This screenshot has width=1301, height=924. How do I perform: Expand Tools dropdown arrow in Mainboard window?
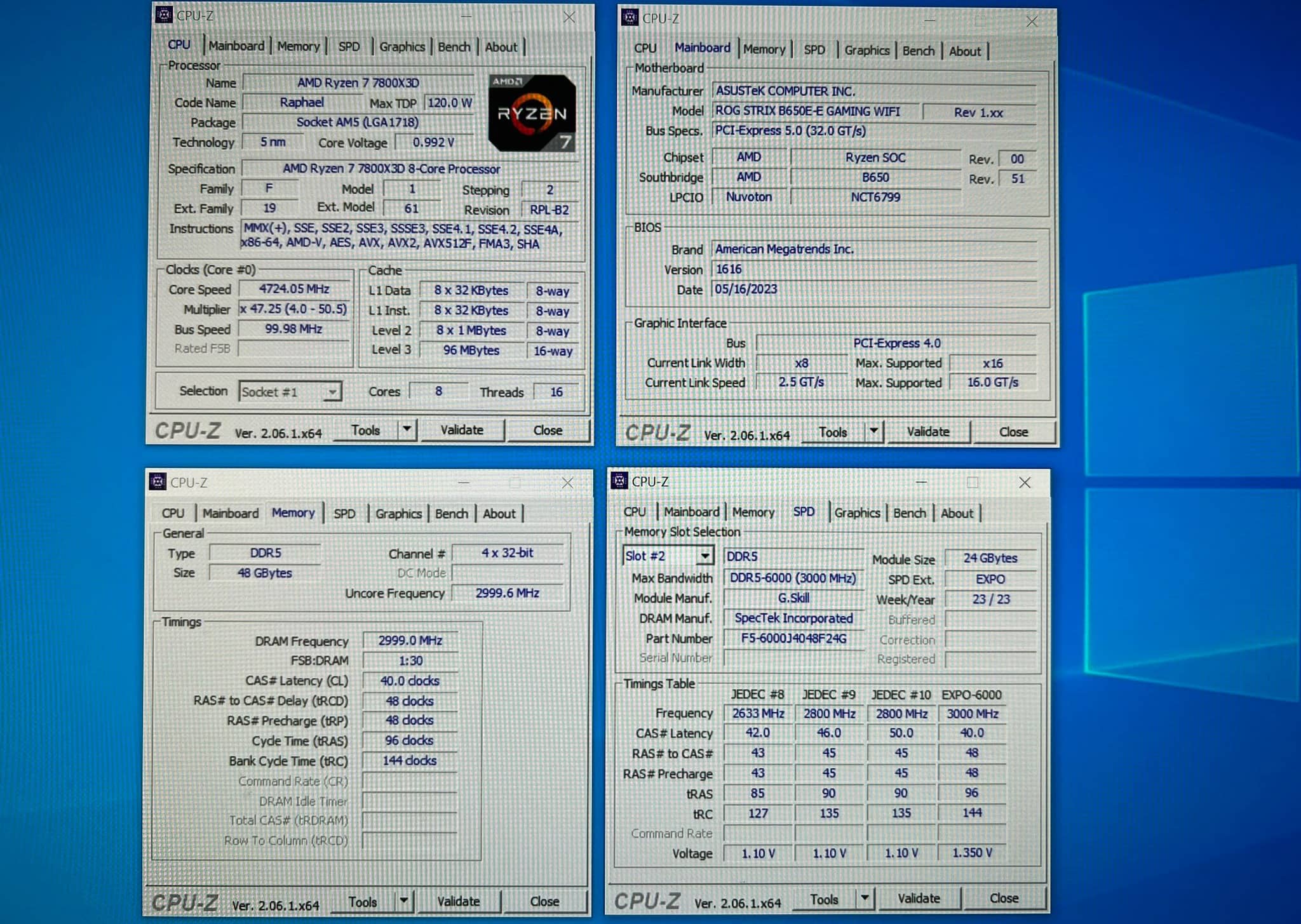(x=874, y=431)
